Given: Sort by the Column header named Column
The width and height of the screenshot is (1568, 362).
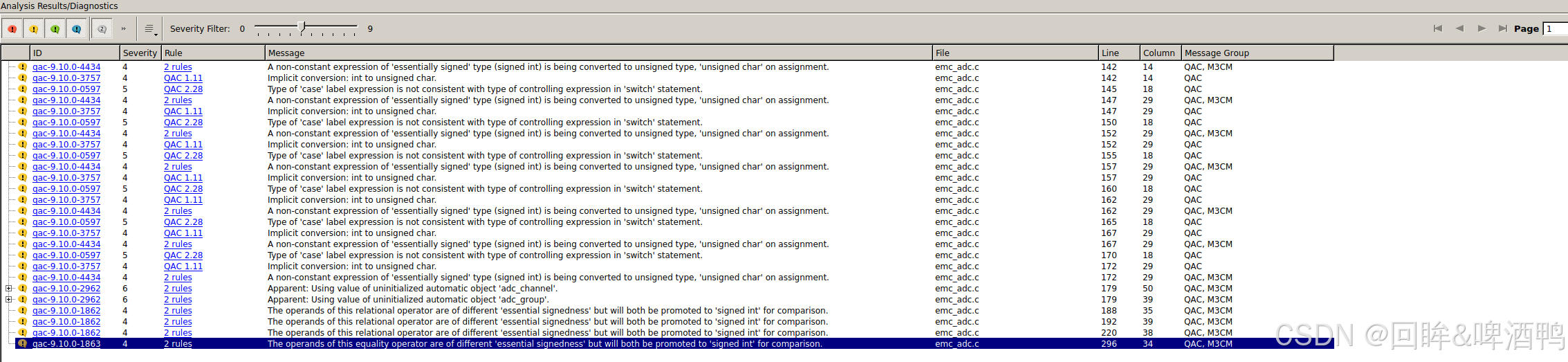Looking at the screenshot, I should (1160, 53).
